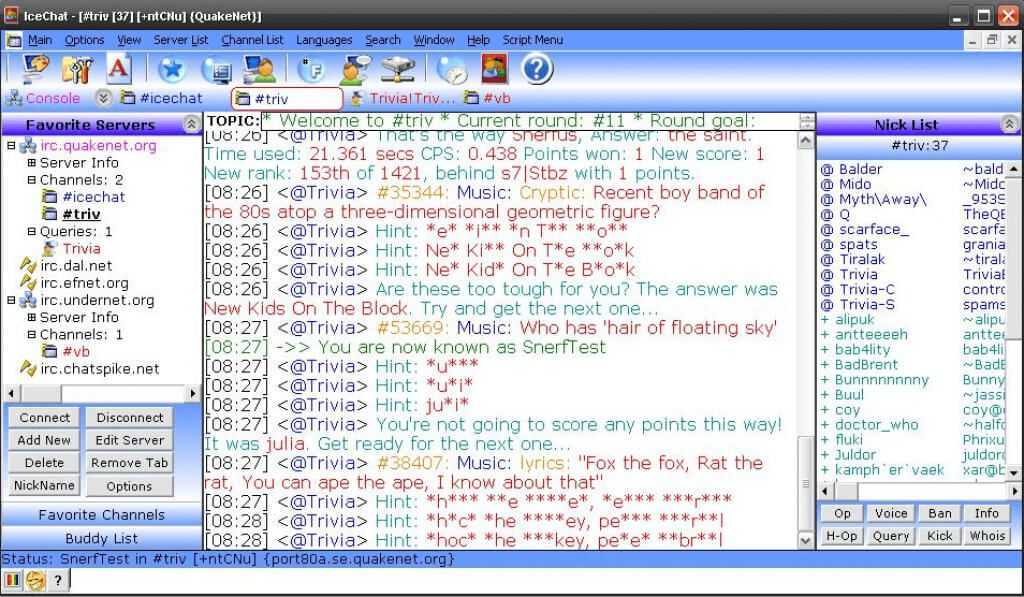The height and width of the screenshot is (597, 1024).
Task: Click the blue star favorites toolbar icon
Action: (x=172, y=69)
